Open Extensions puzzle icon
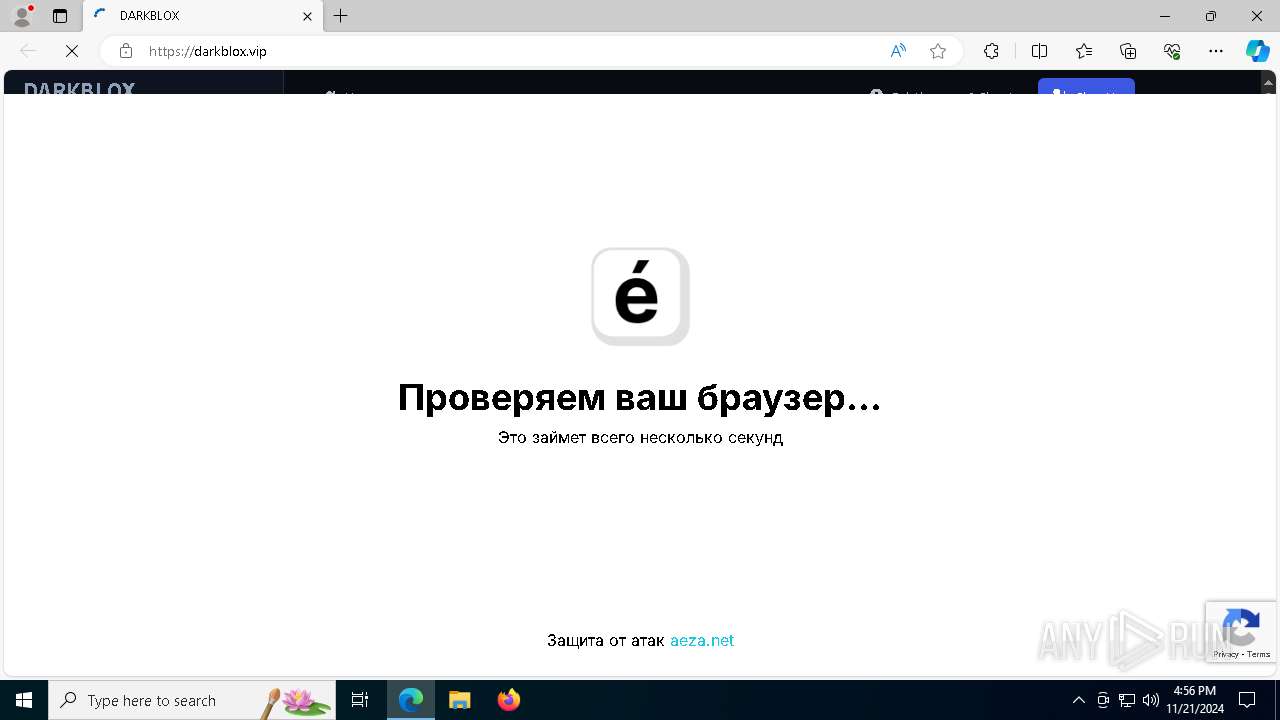The width and height of the screenshot is (1280, 720). pos(991,51)
